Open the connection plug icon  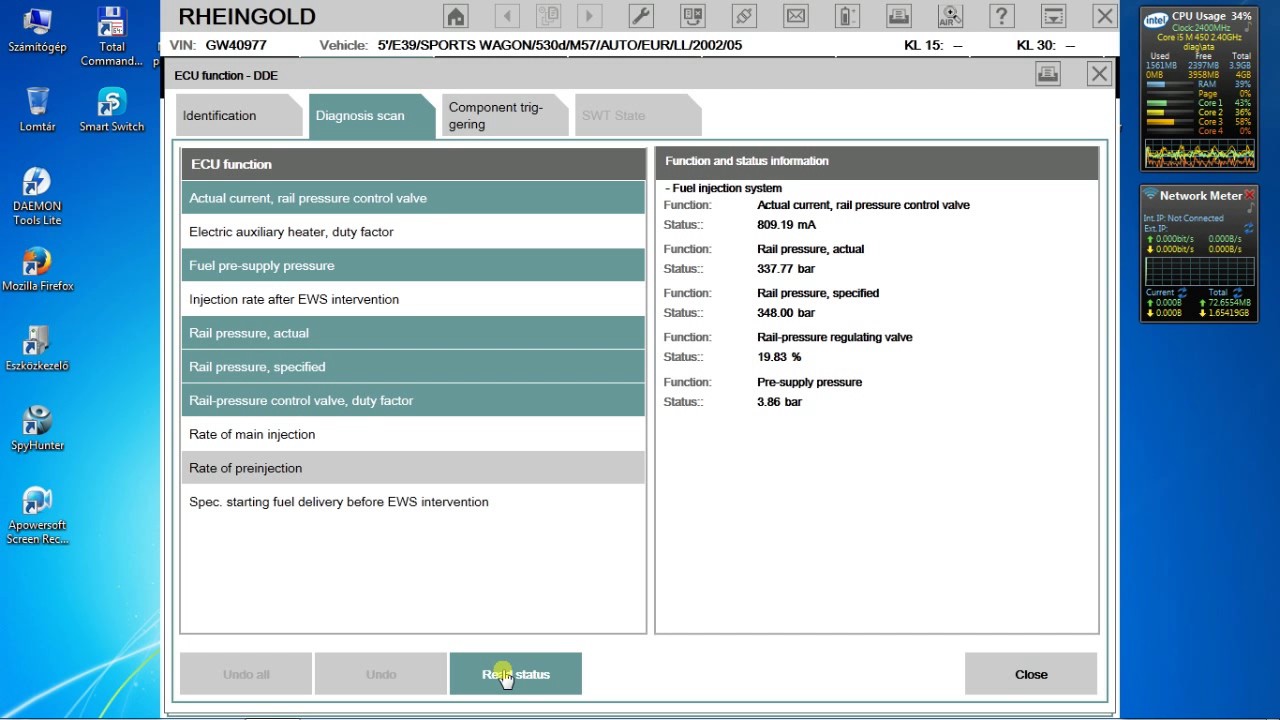click(x=744, y=16)
